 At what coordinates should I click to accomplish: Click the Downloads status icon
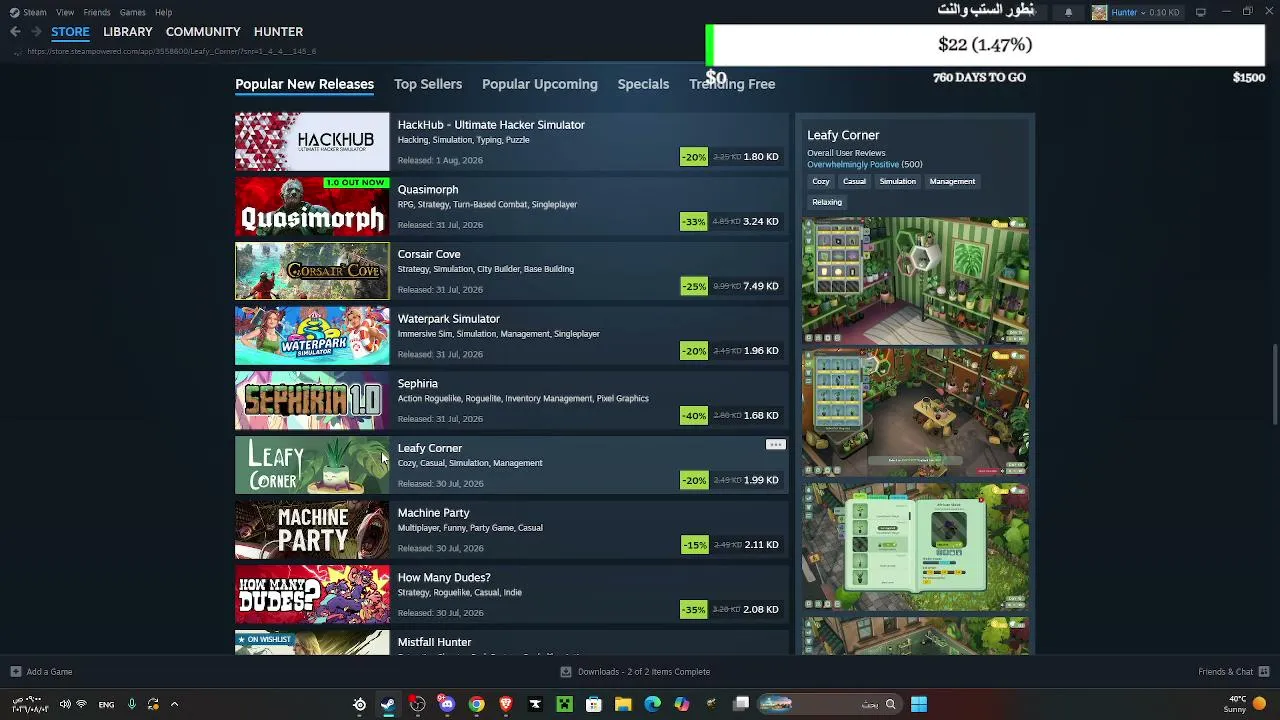566,672
